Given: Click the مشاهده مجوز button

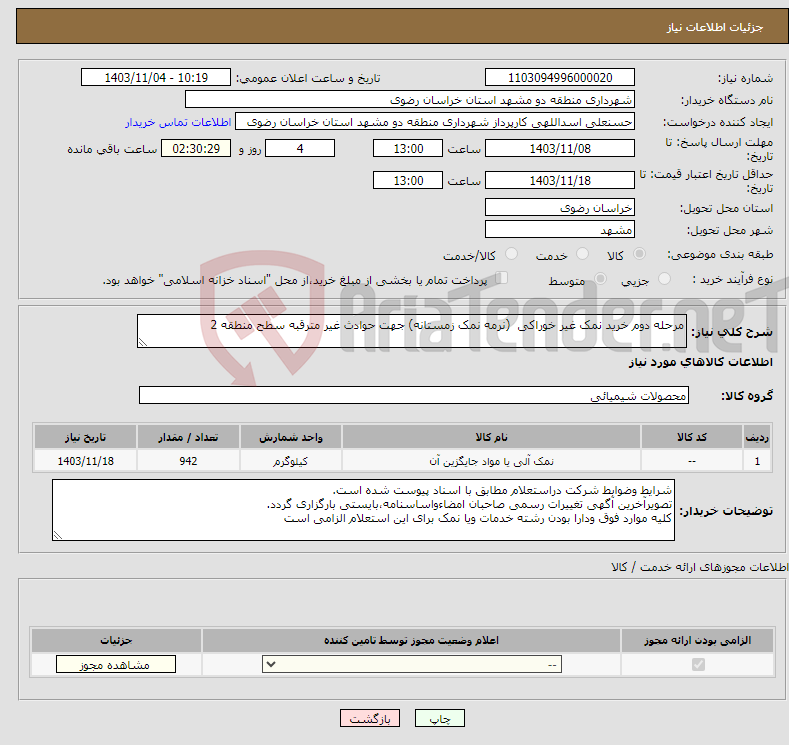Looking at the screenshot, I should (116, 665).
